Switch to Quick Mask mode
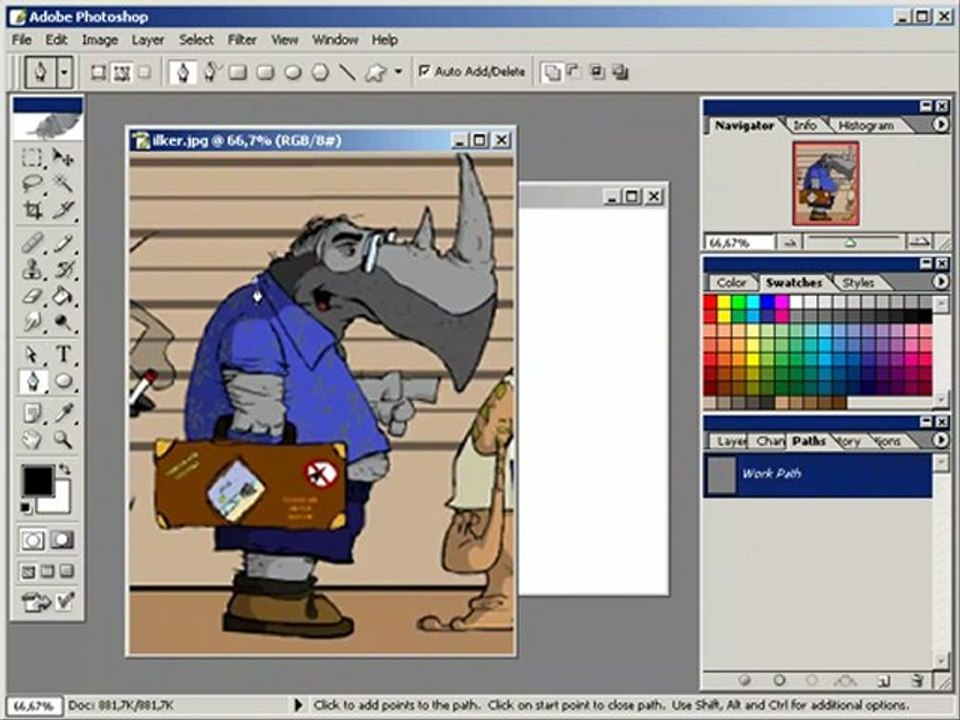The image size is (960, 720). (62, 540)
